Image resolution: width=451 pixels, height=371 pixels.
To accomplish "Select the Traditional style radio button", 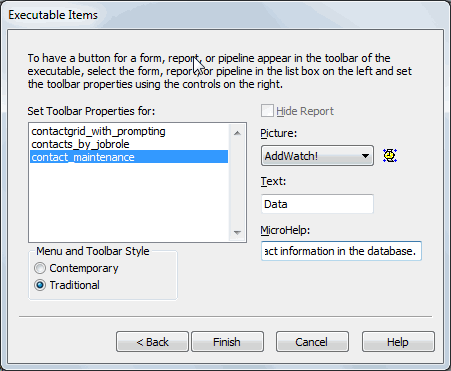I will point(40,285).
